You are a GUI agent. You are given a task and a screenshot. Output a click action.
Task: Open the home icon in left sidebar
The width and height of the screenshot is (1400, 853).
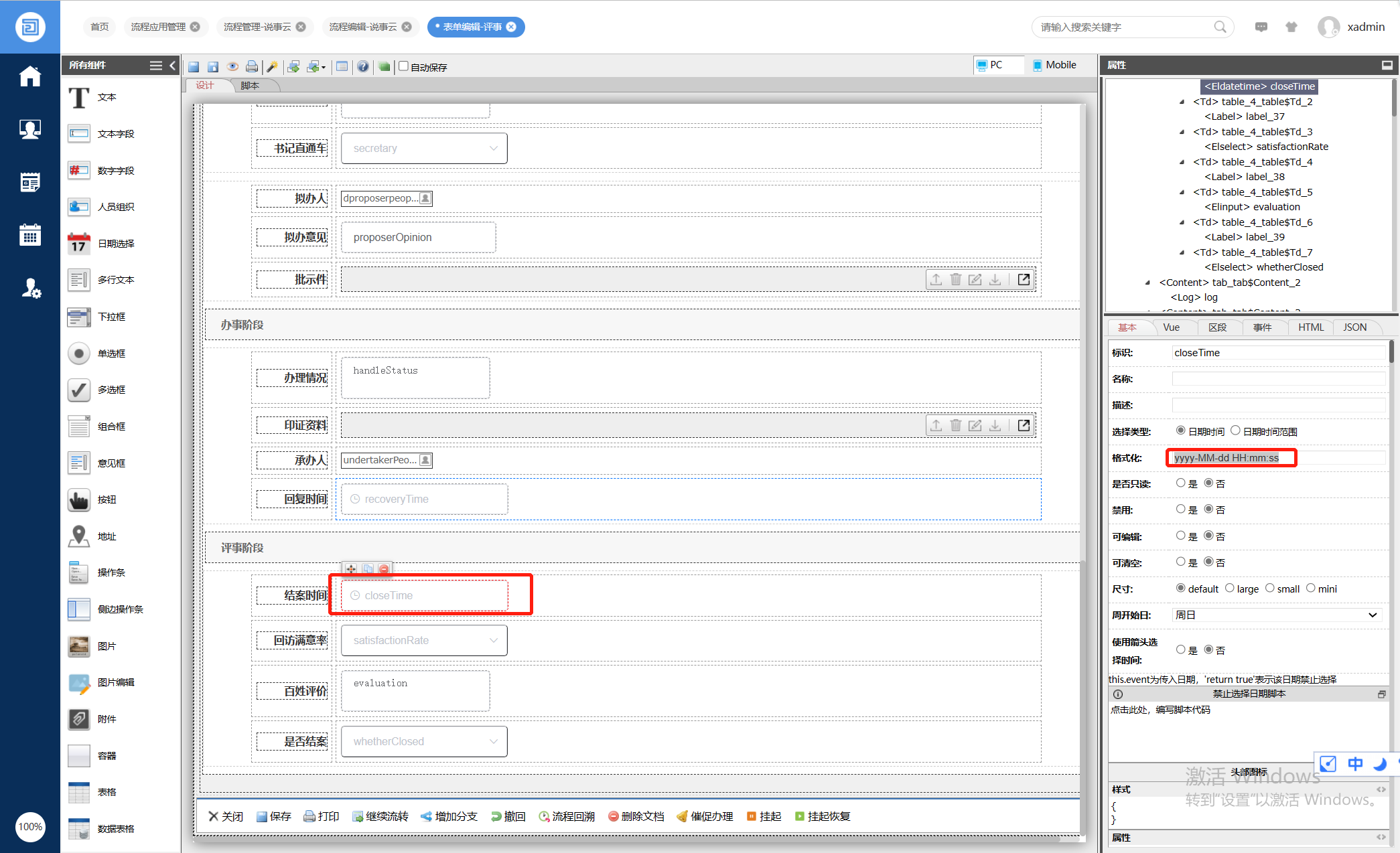click(30, 76)
